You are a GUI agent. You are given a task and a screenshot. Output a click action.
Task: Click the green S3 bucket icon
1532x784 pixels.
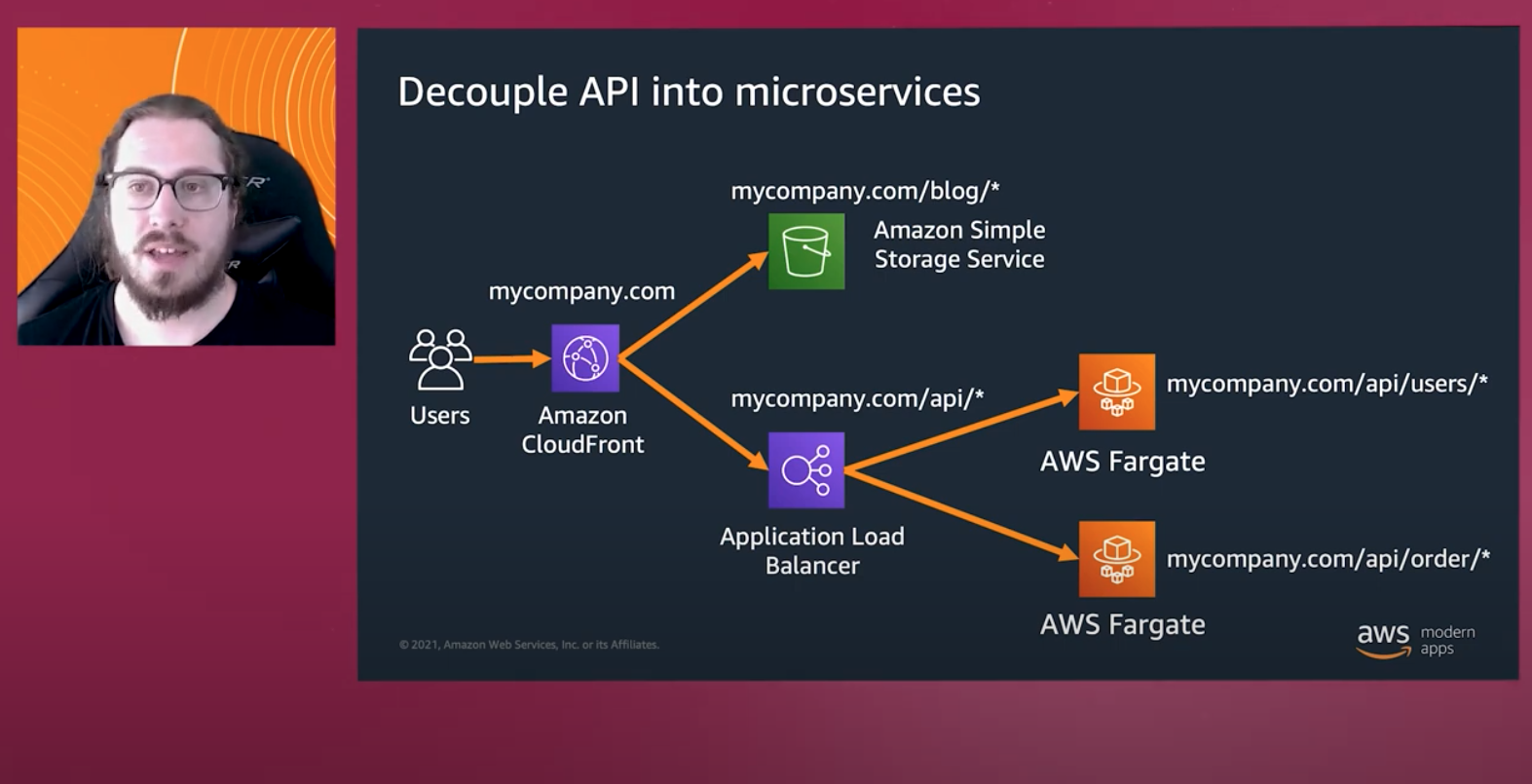click(x=806, y=251)
